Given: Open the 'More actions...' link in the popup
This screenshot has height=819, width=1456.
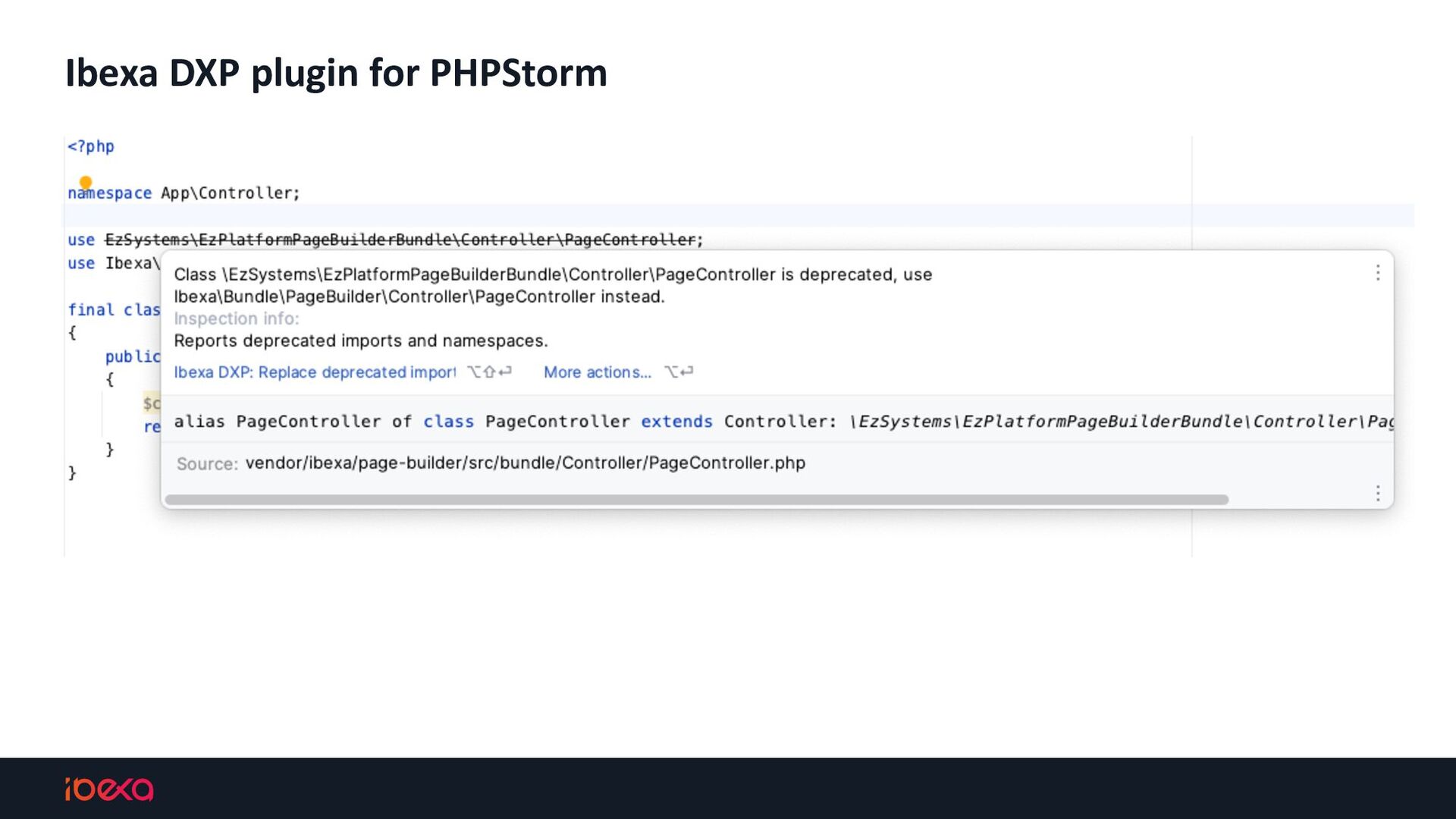Looking at the screenshot, I should [x=598, y=372].
